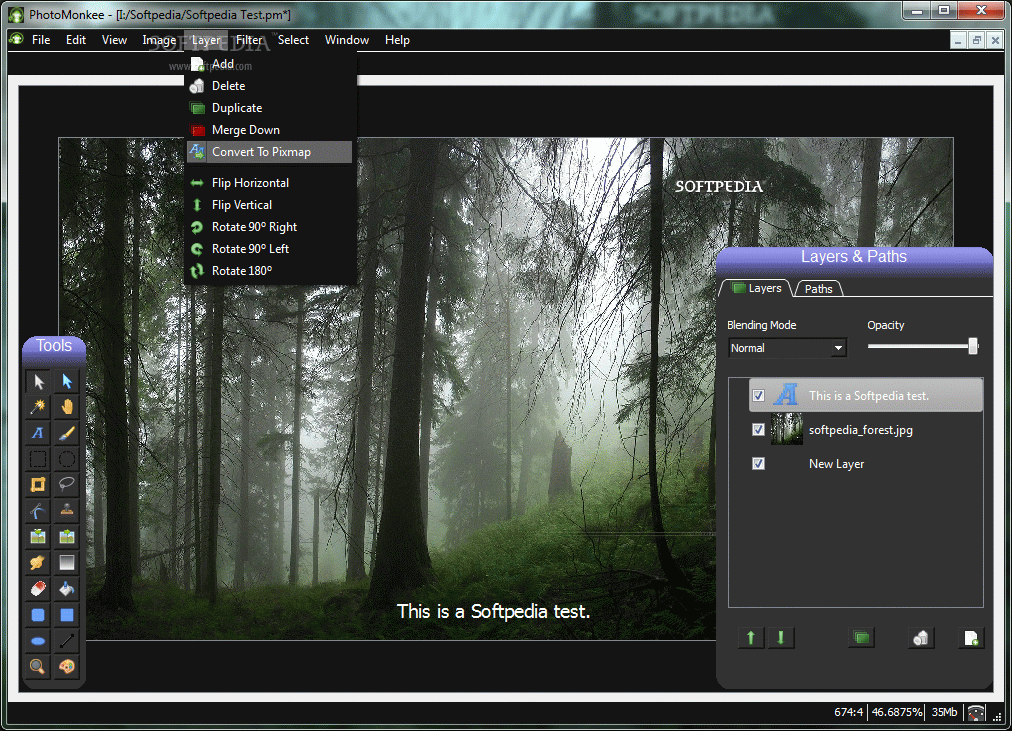Viewport: 1012px width, 731px height.
Task: Open the Help menu
Action: point(397,40)
